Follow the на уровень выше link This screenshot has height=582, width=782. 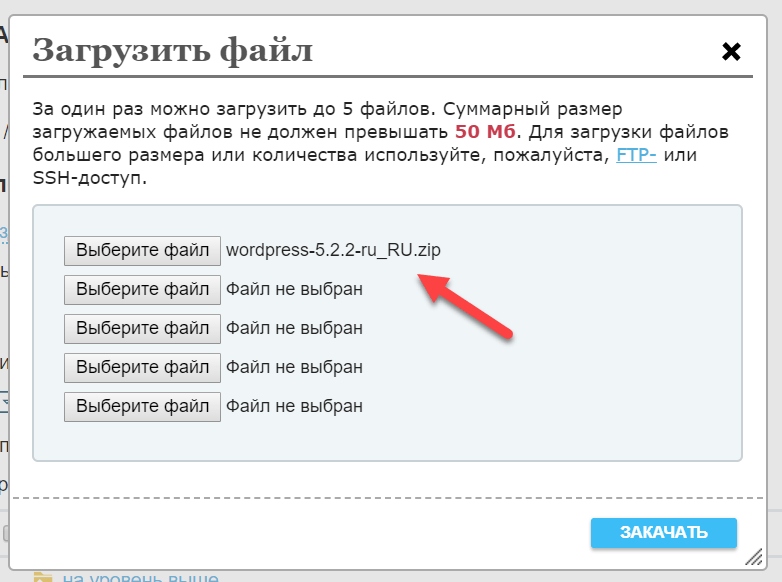click(x=140, y=577)
